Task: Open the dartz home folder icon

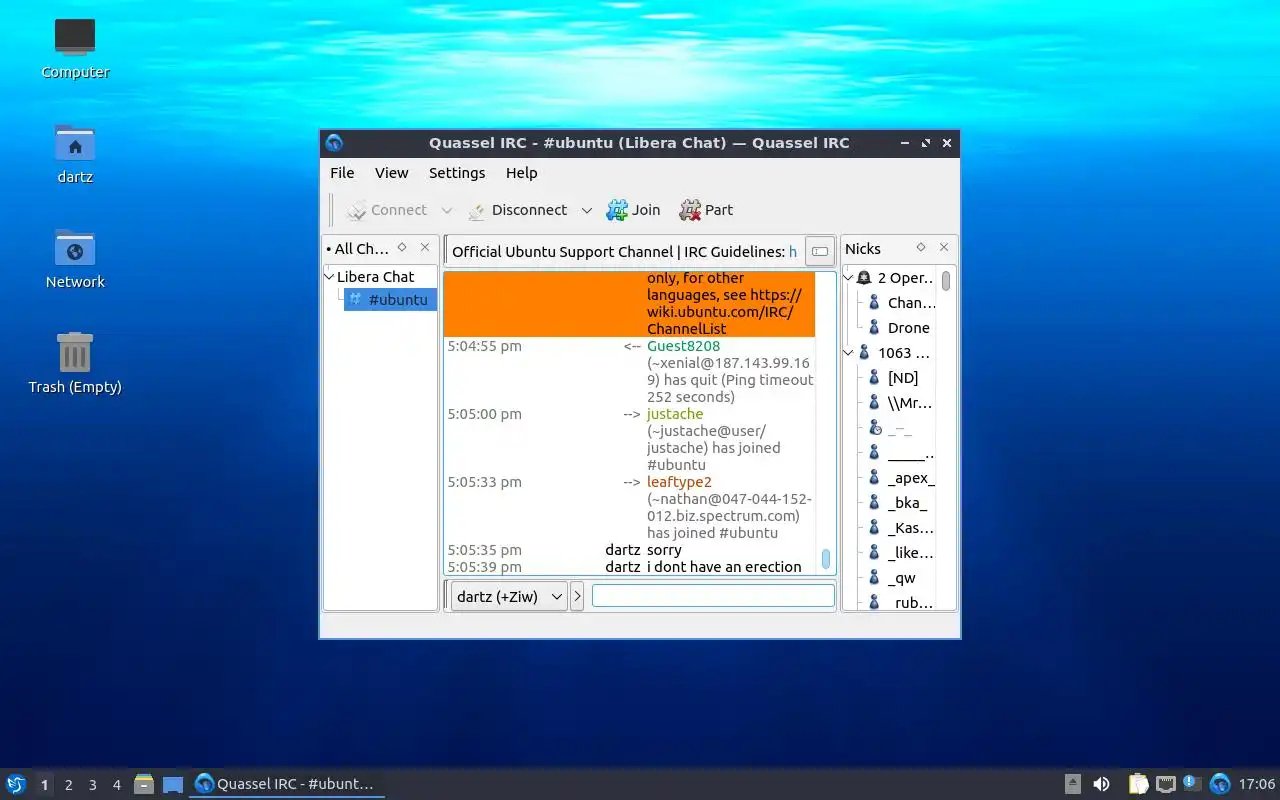Action: 75,153
